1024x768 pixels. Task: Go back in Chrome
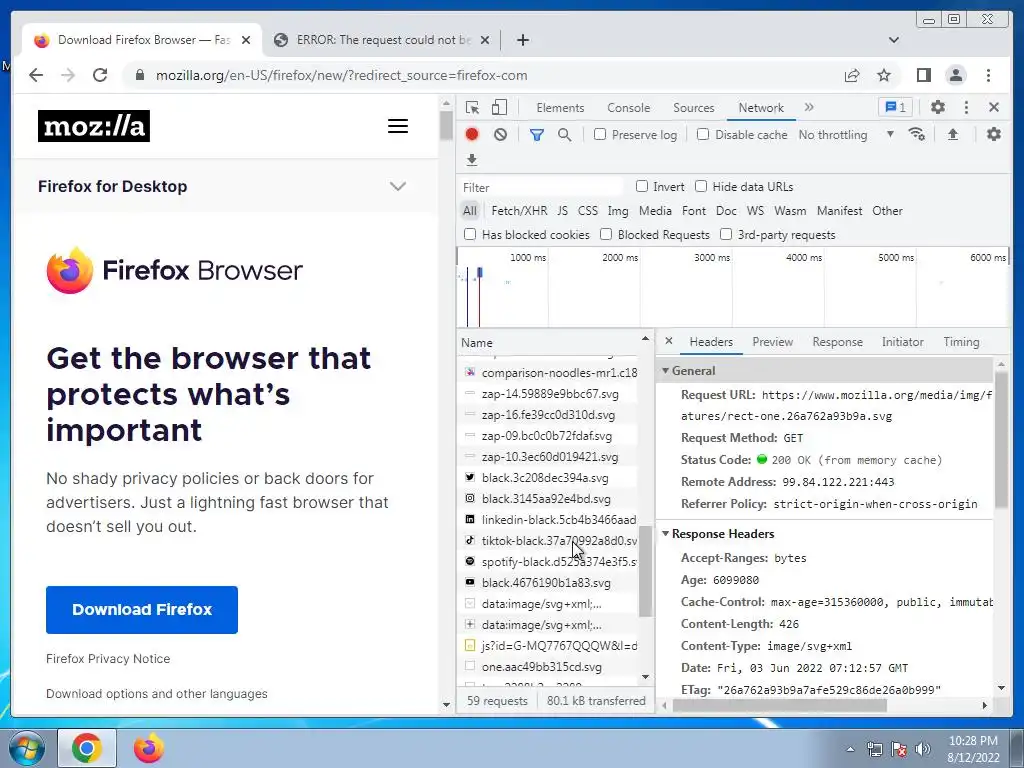[36, 75]
